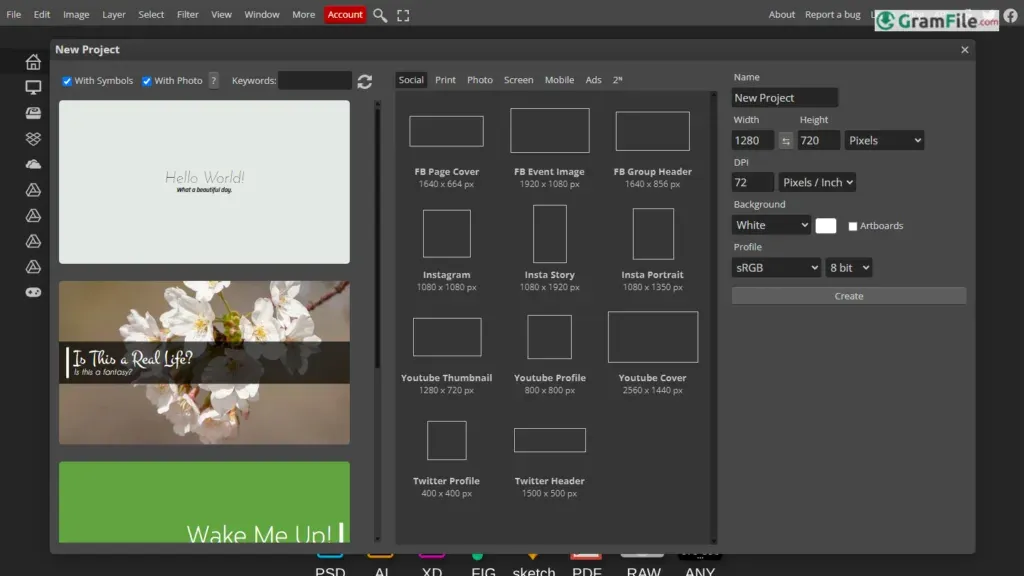Refresh templates with the keywords reload icon
Image resolution: width=1024 pixels, height=576 pixels.
tap(364, 81)
